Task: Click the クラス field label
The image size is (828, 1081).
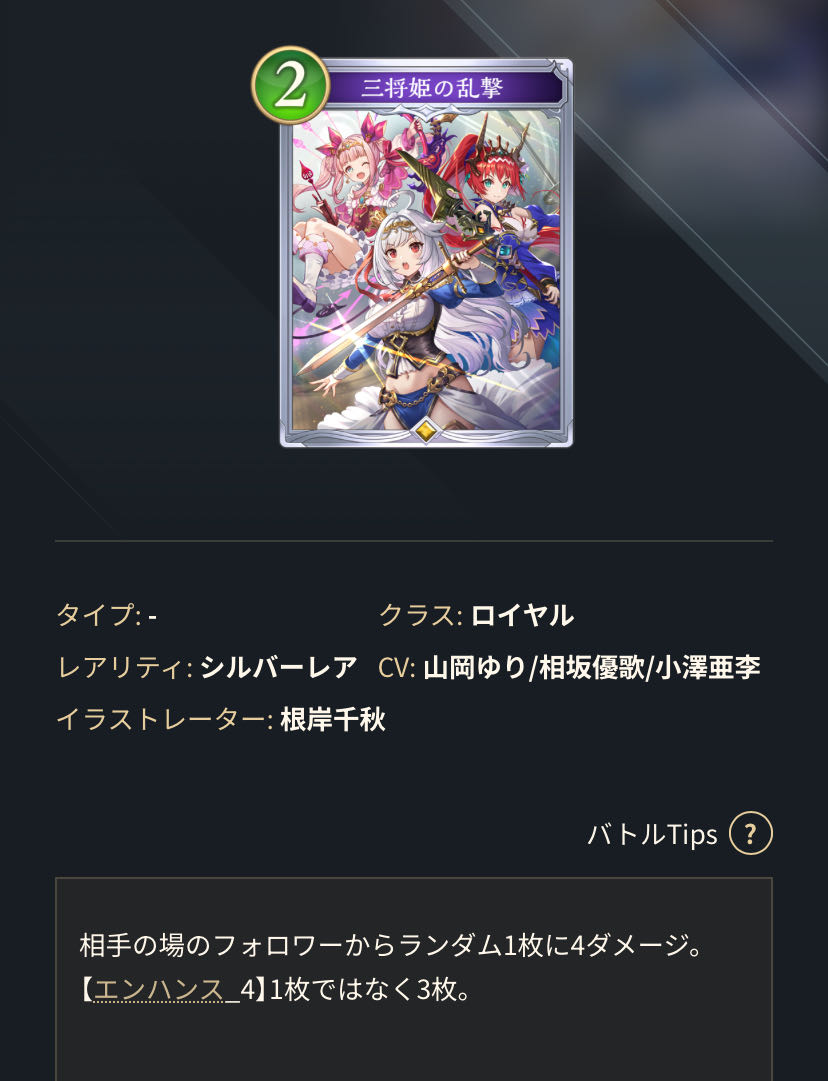Action: pos(421,615)
